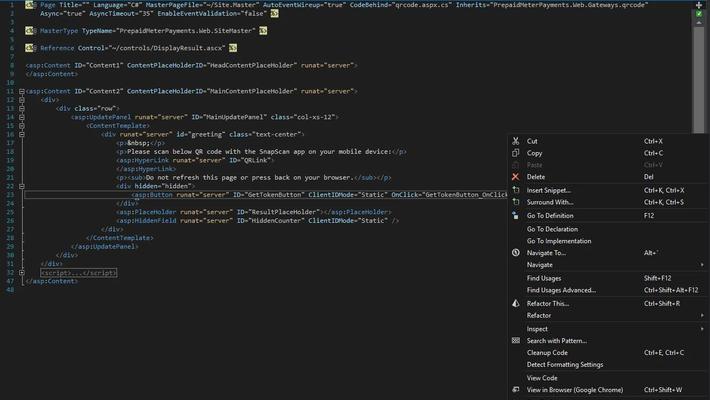Screen dimensions: 710x400
Task: Choose Cleanup Code
Action: point(609,352)
